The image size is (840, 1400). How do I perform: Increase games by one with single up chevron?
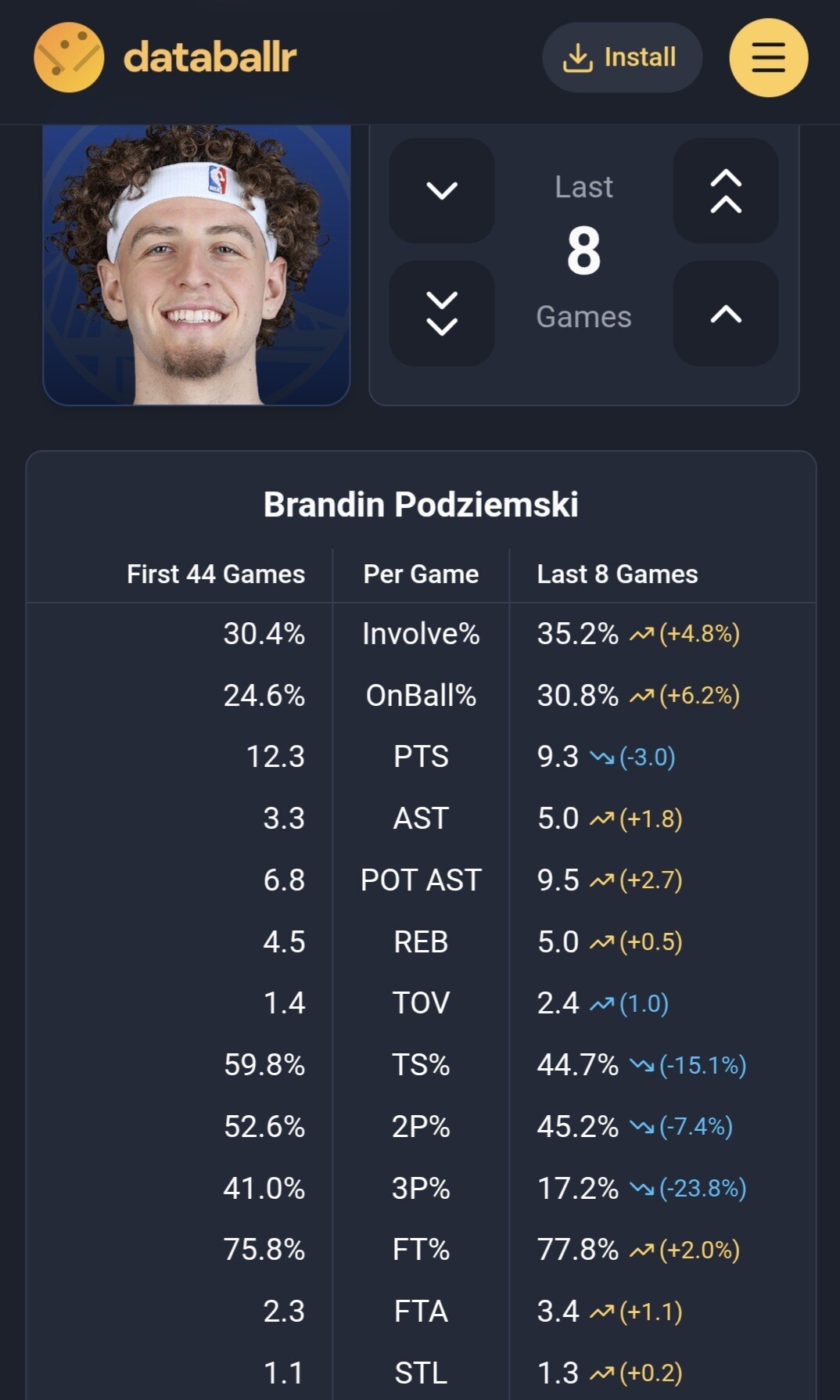(726, 313)
